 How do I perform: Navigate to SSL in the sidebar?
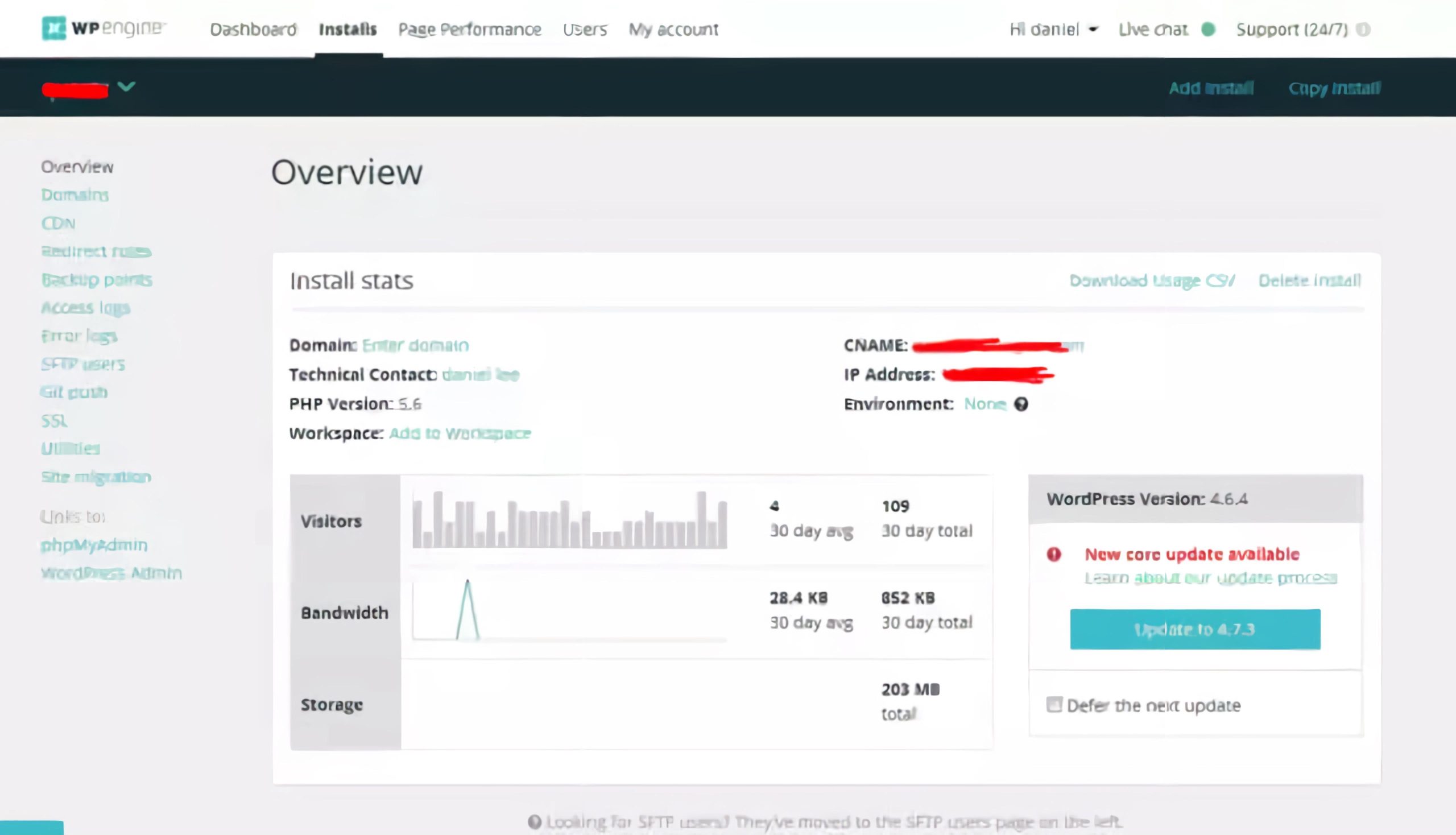54,420
